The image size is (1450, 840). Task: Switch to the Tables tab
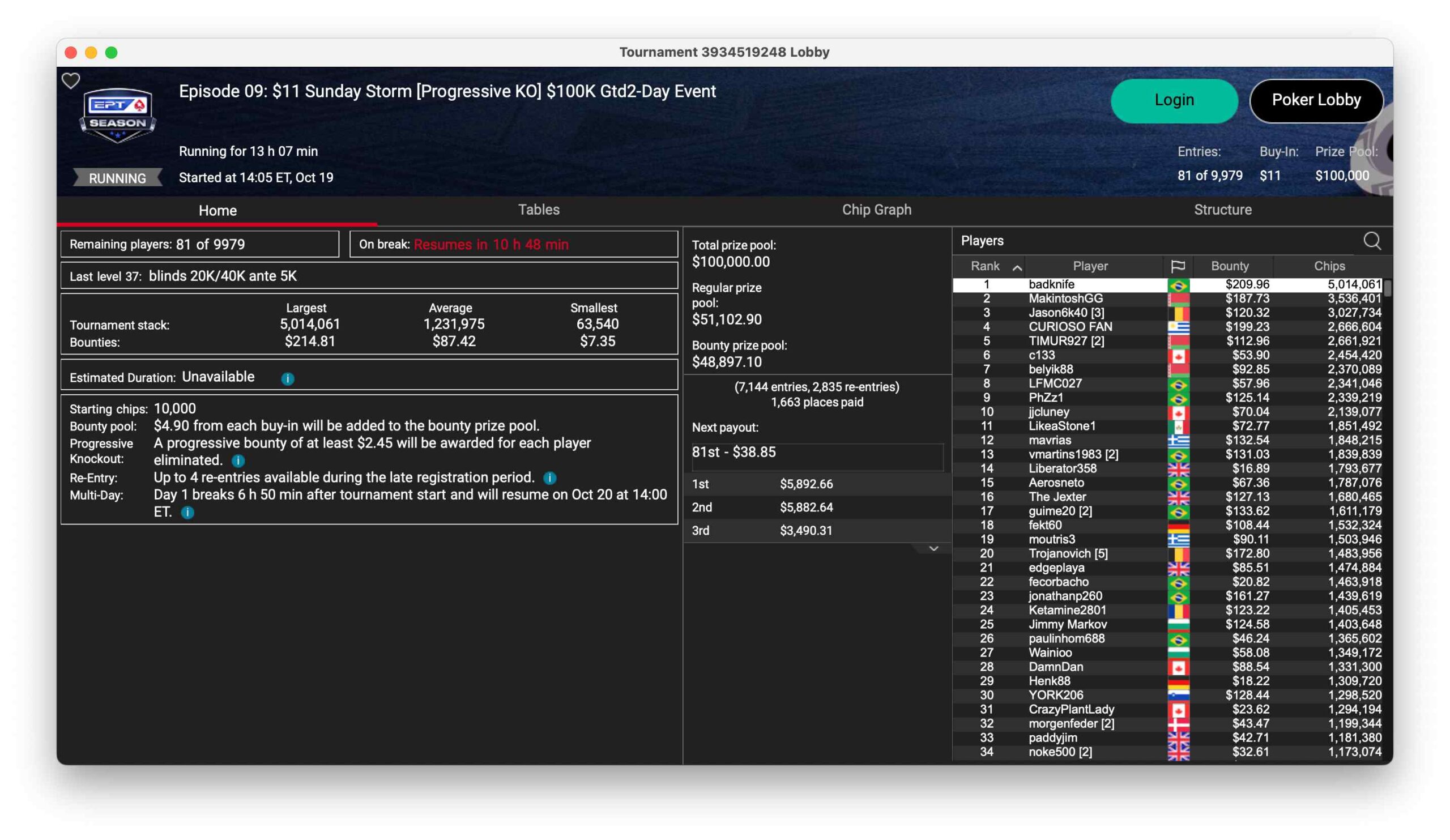(539, 210)
